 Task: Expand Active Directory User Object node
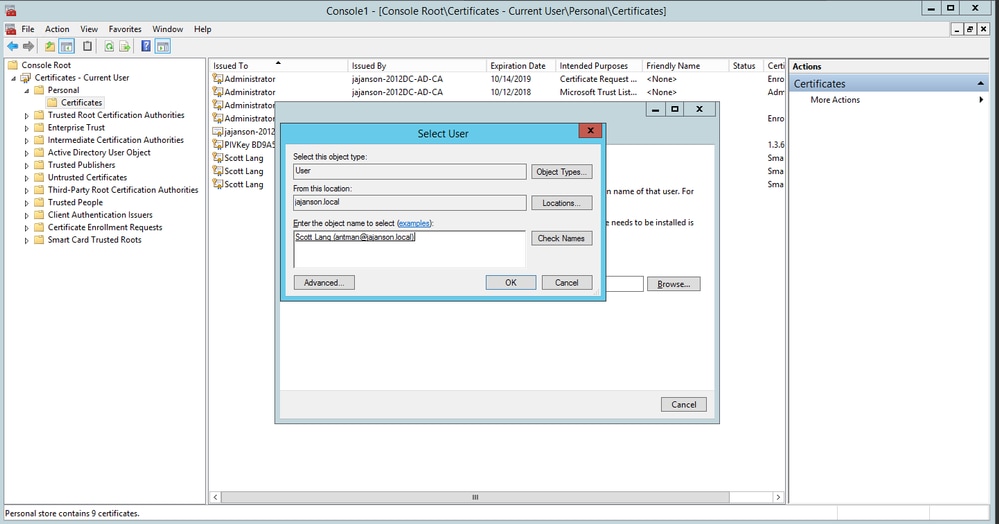point(27,153)
